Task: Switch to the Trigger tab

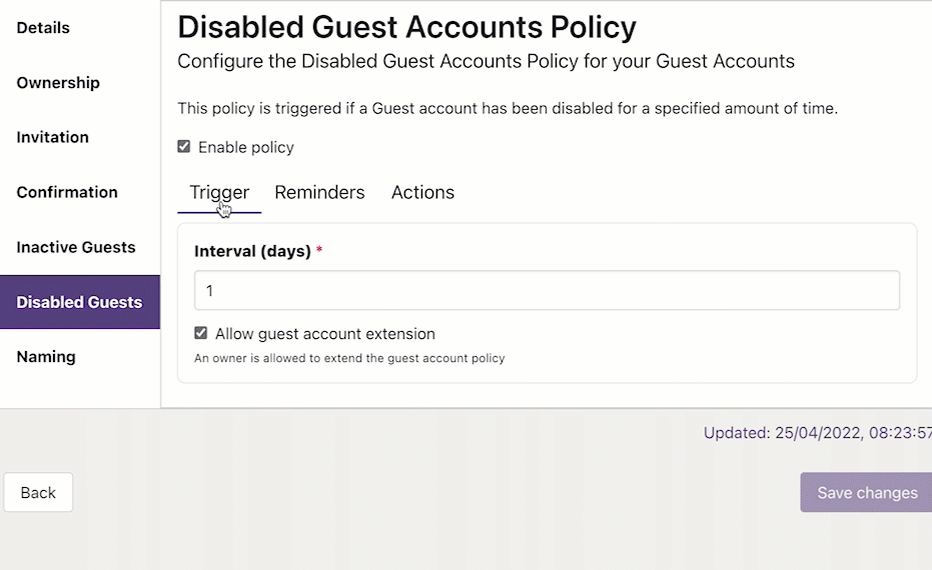Action: point(219,193)
